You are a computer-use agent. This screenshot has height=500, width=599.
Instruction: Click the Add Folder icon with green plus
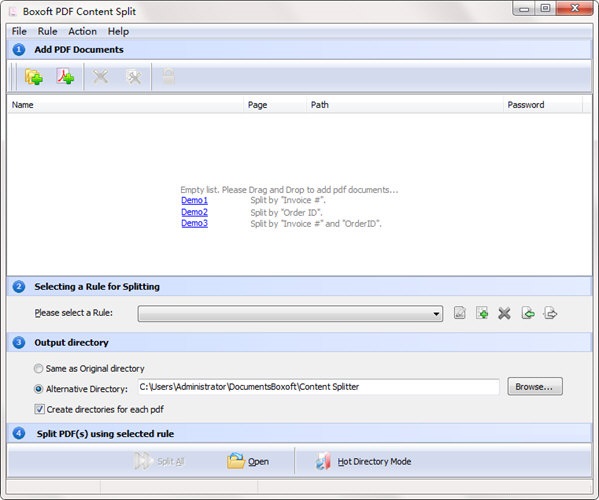pyautogui.click(x=34, y=77)
